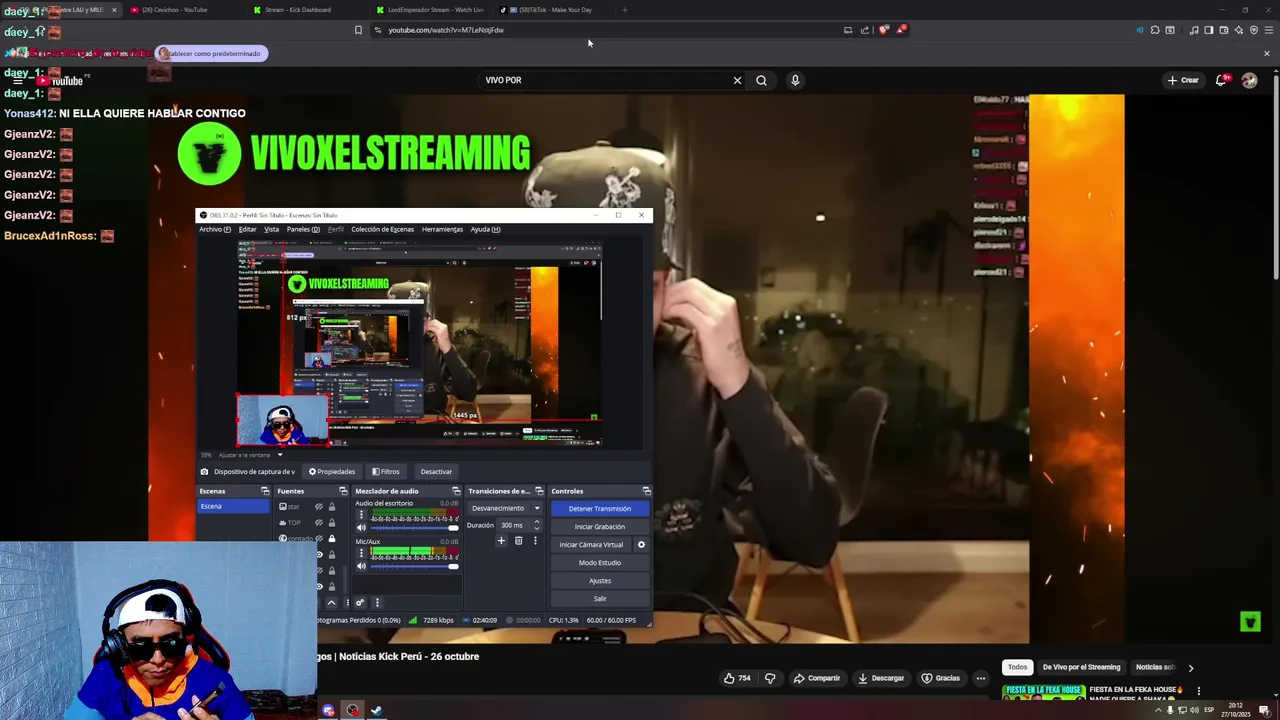Unlock the 'contado' source
Screen dimensions: 1280x720
pyautogui.click(x=332, y=538)
